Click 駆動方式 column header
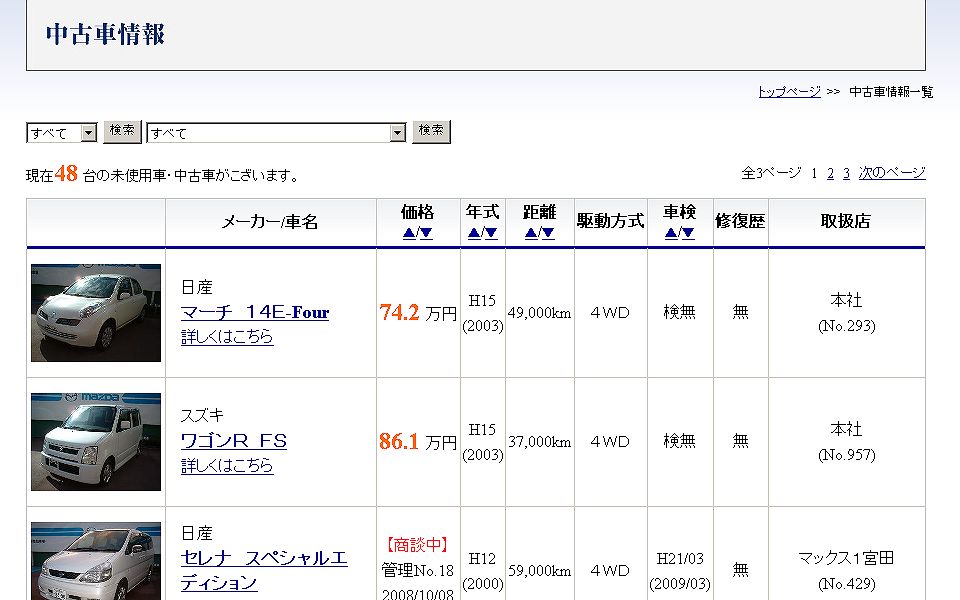The width and height of the screenshot is (960, 600). point(610,222)
